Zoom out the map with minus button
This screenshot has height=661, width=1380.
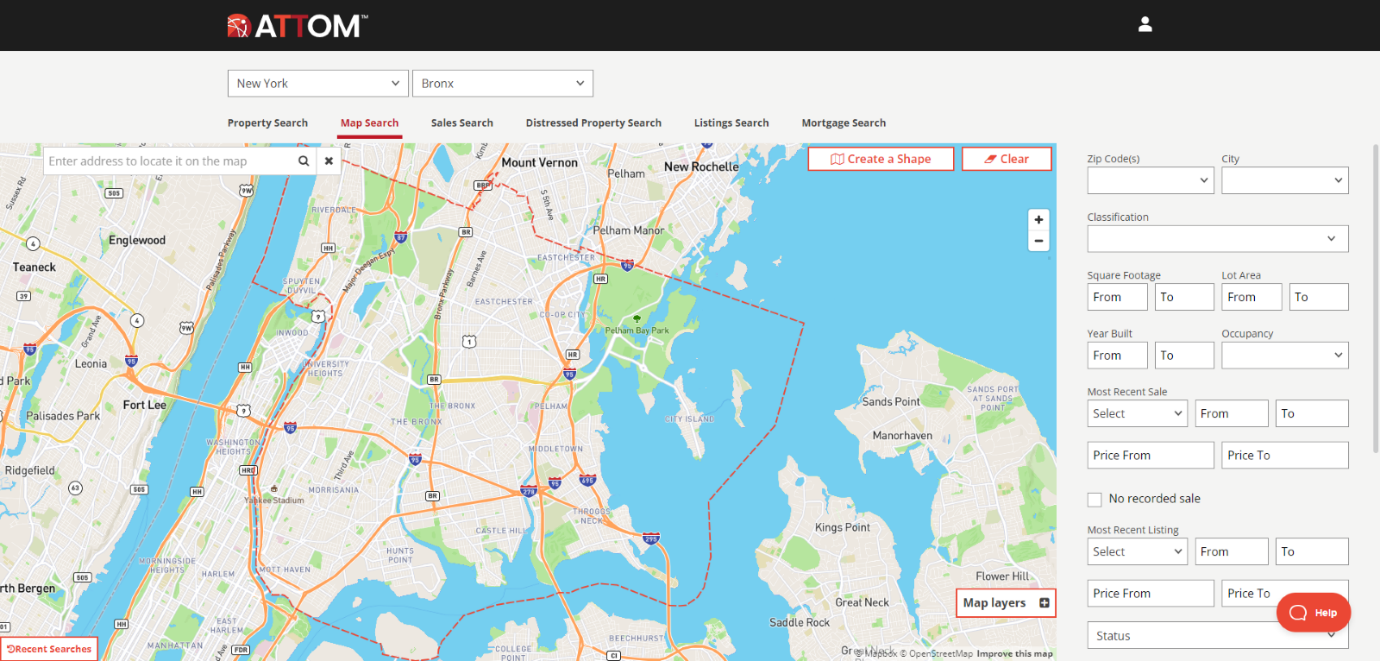(x=1039, y=241)
